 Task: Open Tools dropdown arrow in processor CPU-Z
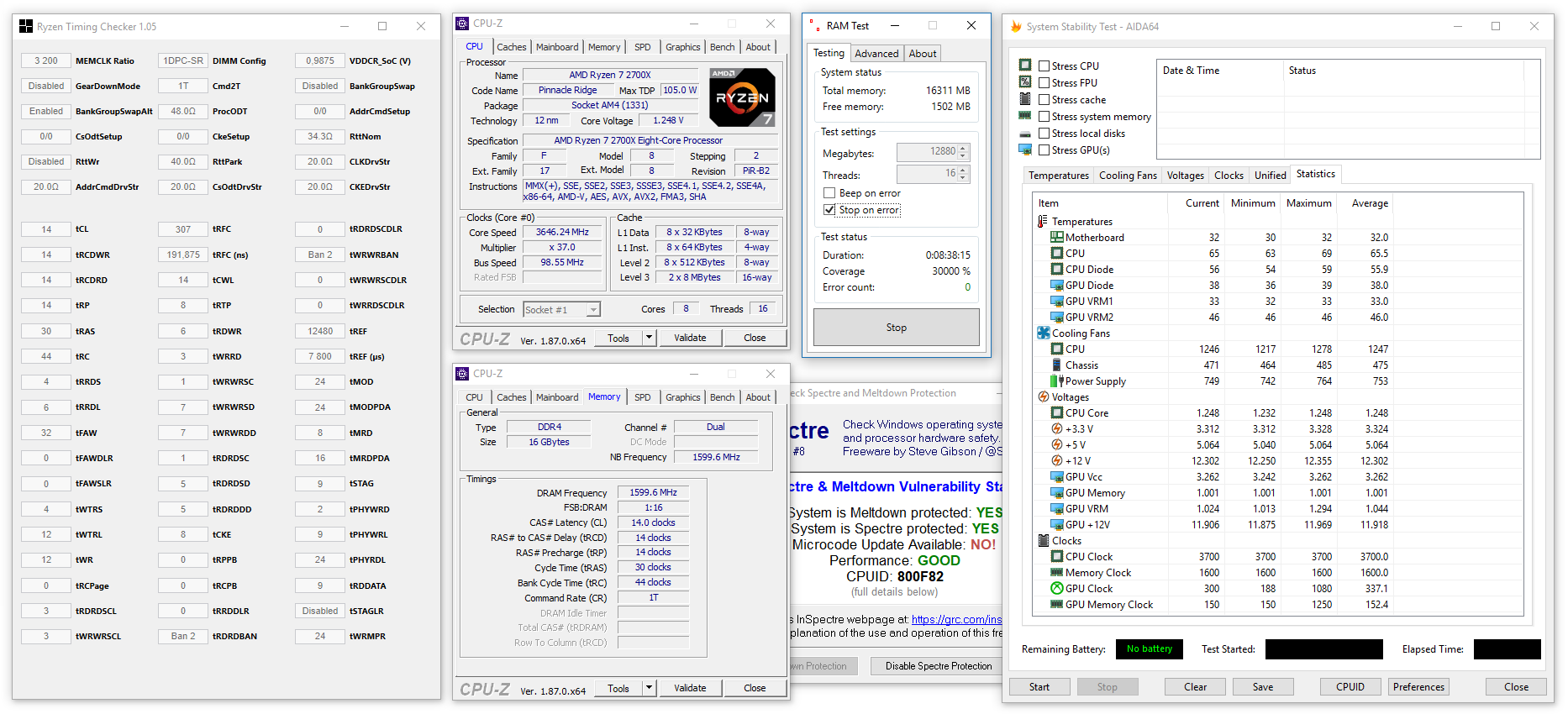tap(649, 338)
